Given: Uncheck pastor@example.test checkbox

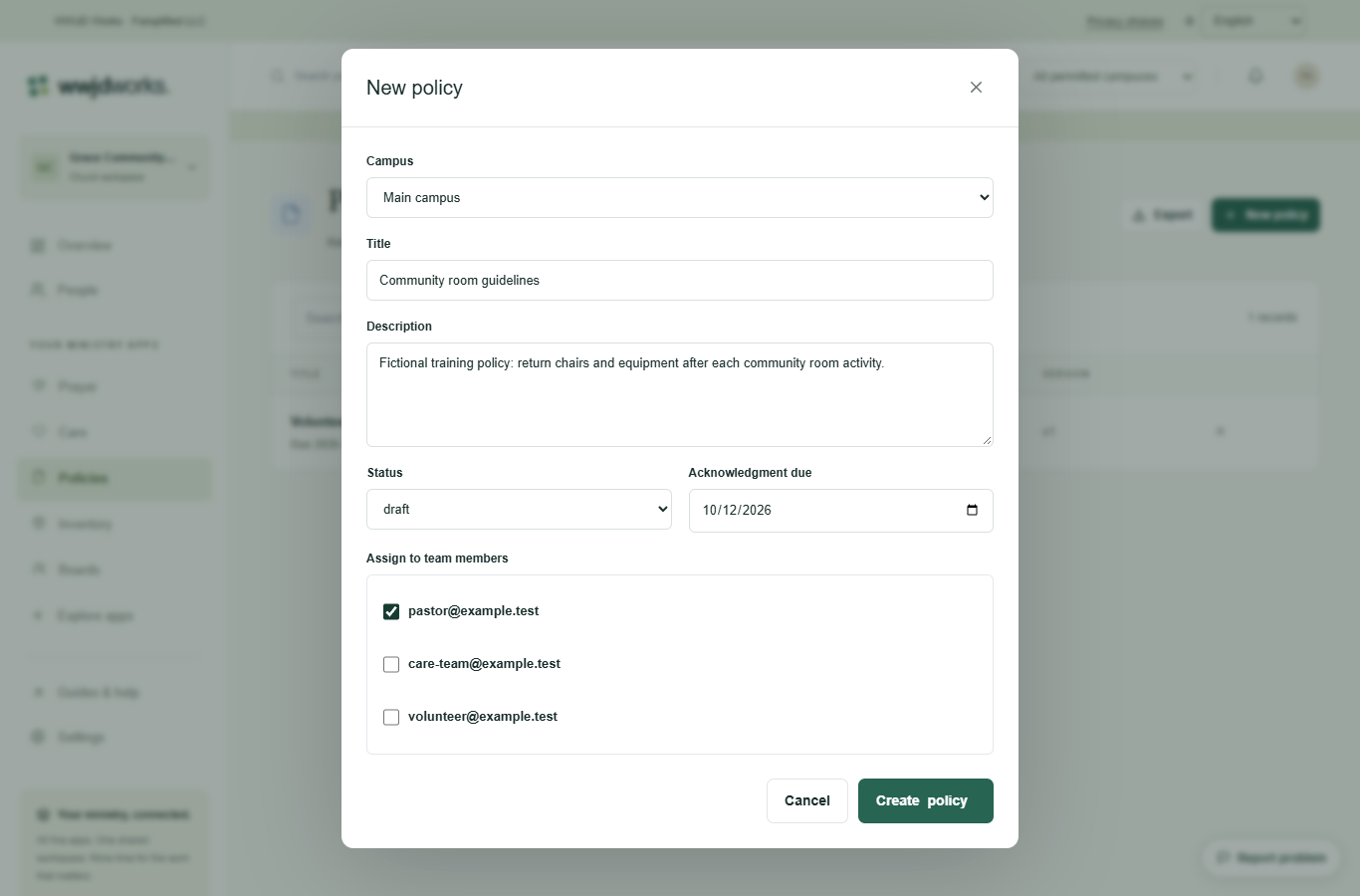Looking at the screenshot, I should (x=391, y=611).
